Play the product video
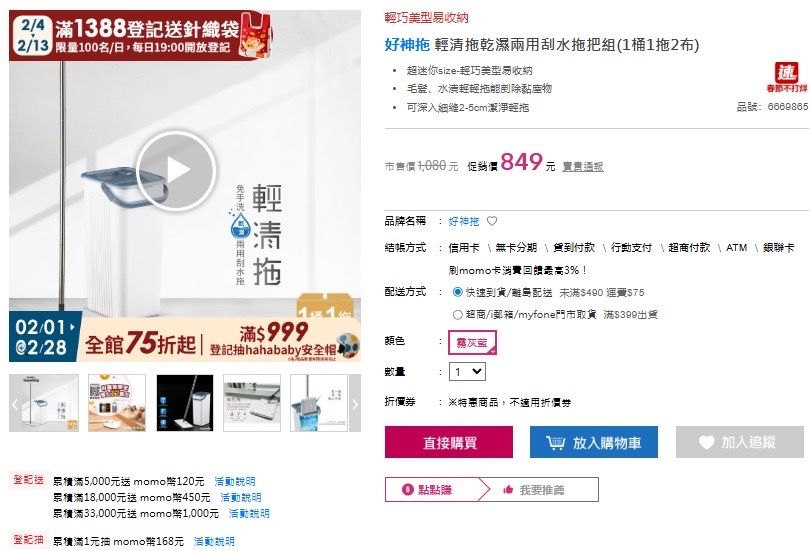The height and width of the screenshot is (551, 810). tap(176, 171)
